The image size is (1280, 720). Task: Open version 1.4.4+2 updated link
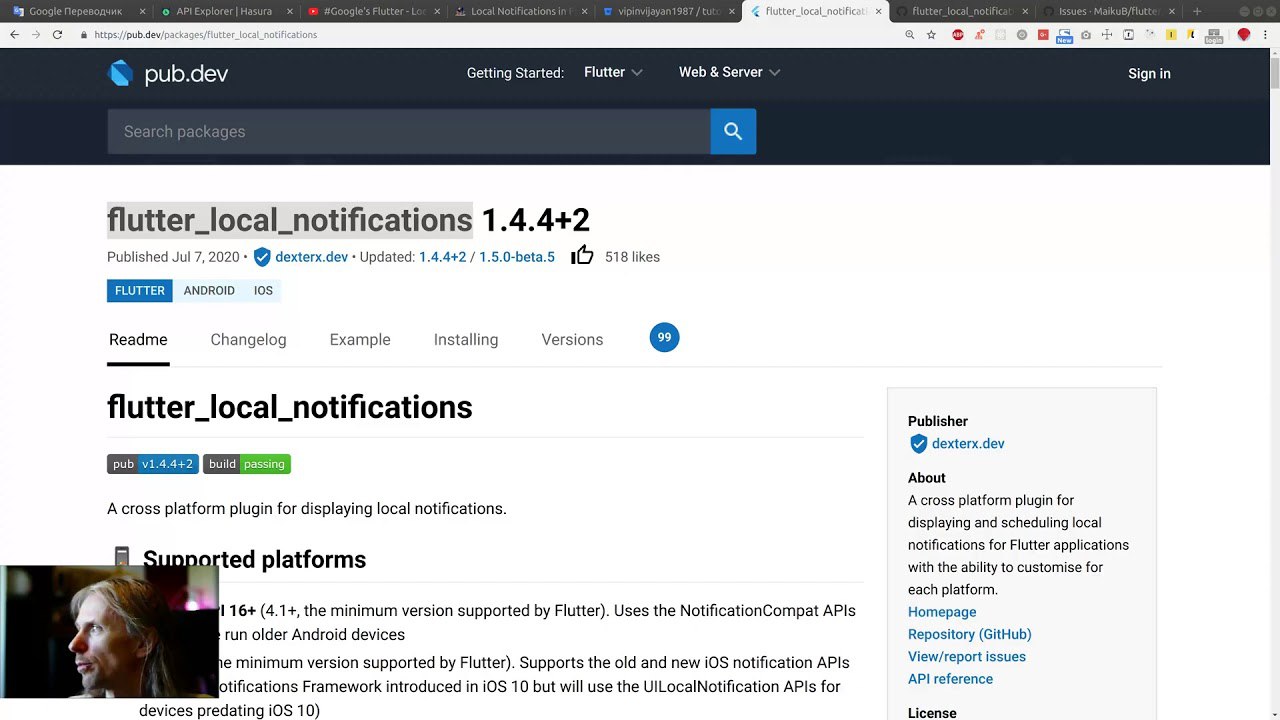tap(443, 257)
